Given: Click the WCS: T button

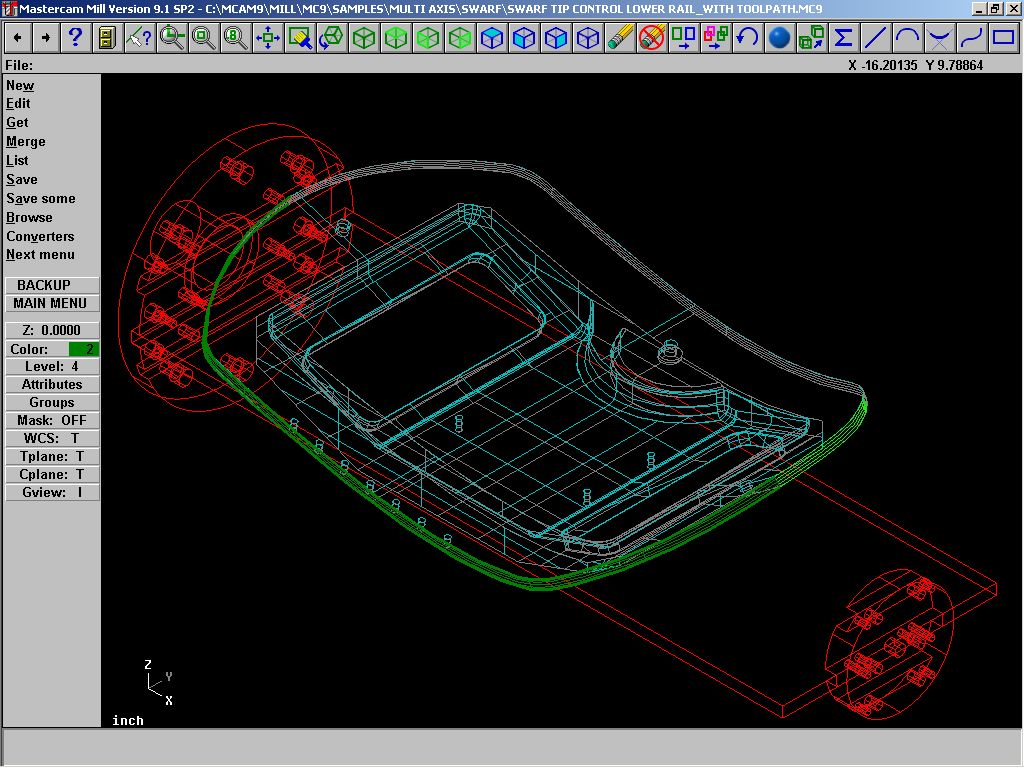Looking at the screenshot, I should 52,438.
